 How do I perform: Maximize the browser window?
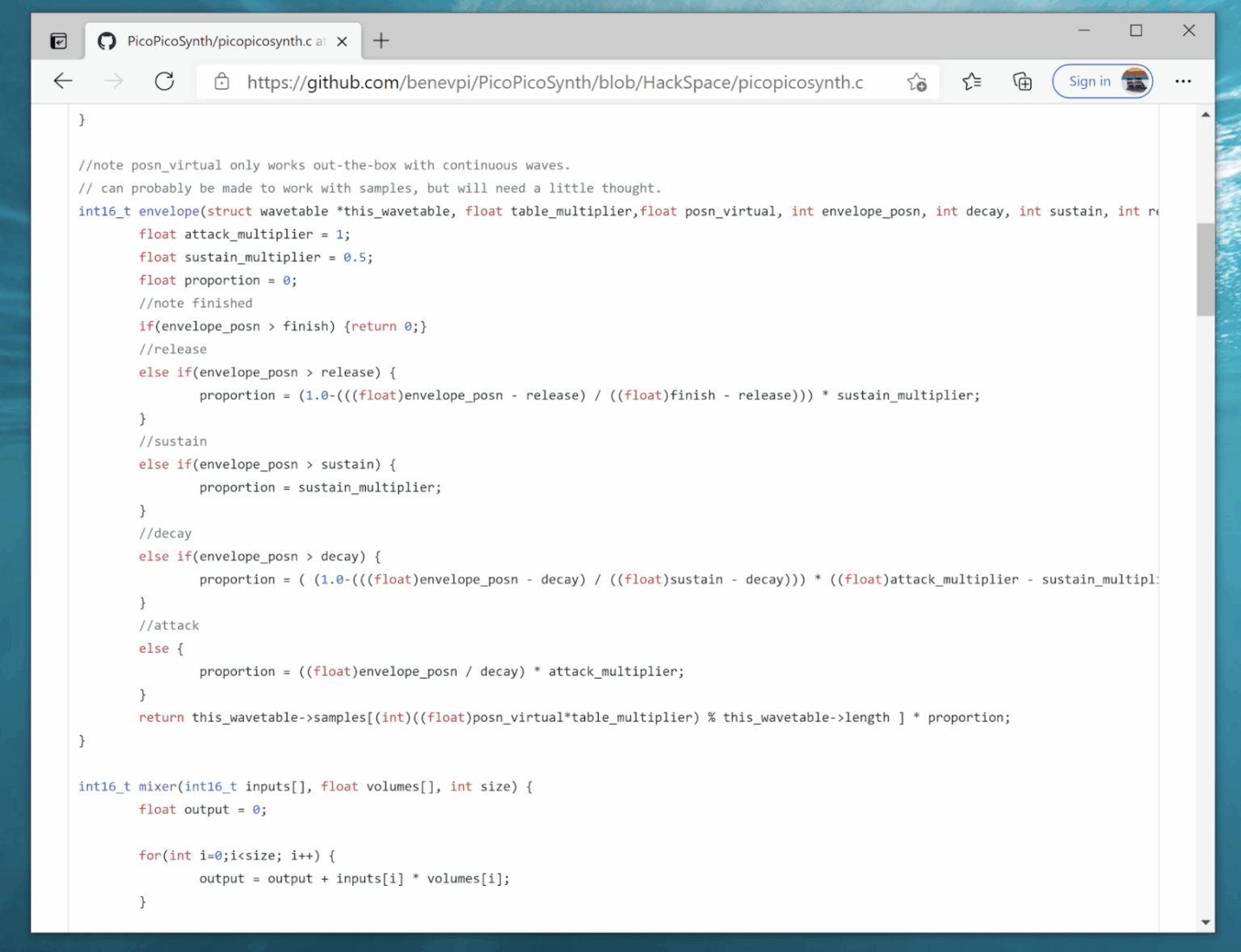point(1136,31)
